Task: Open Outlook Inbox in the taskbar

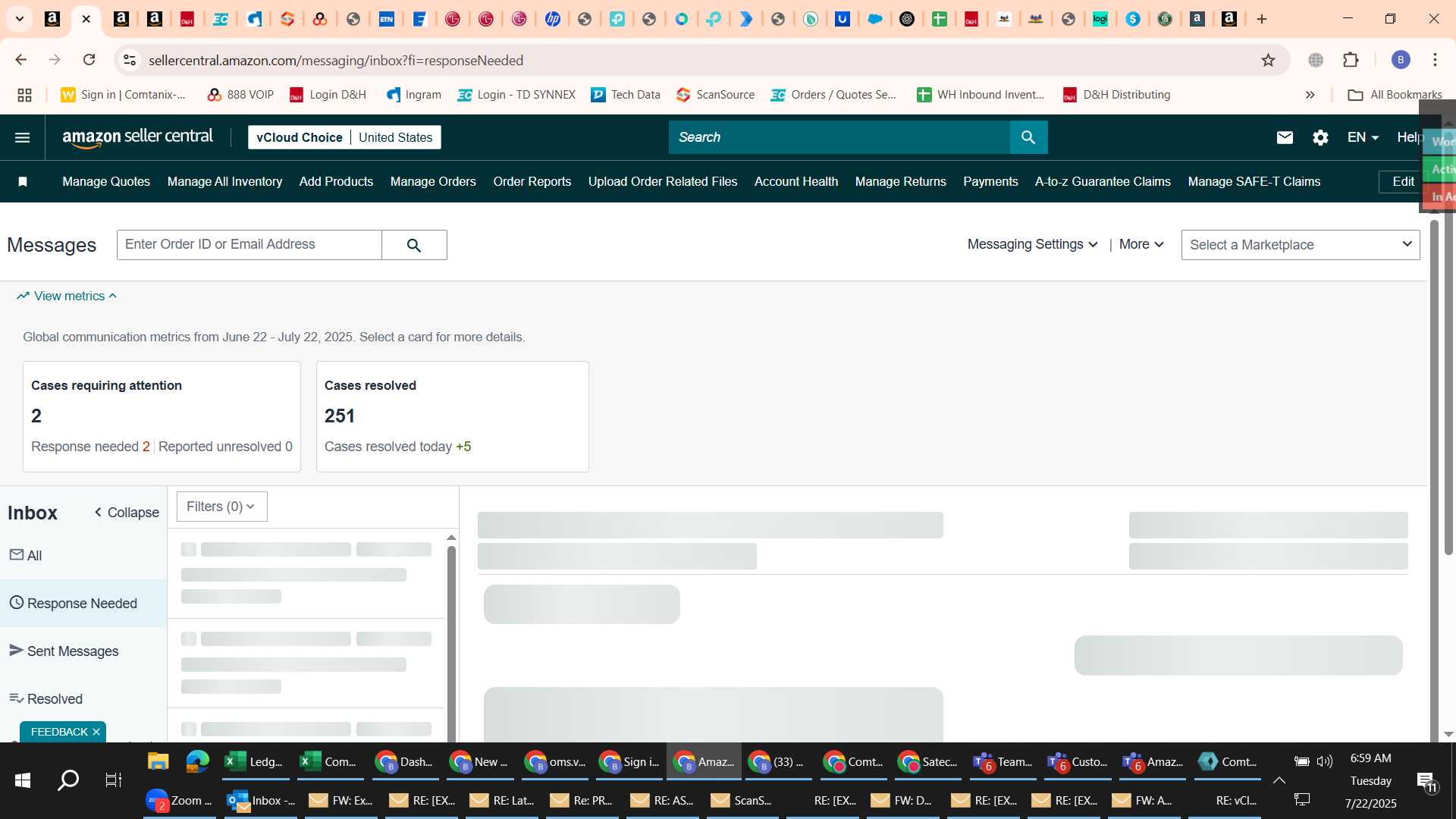Action: [262, 801]
